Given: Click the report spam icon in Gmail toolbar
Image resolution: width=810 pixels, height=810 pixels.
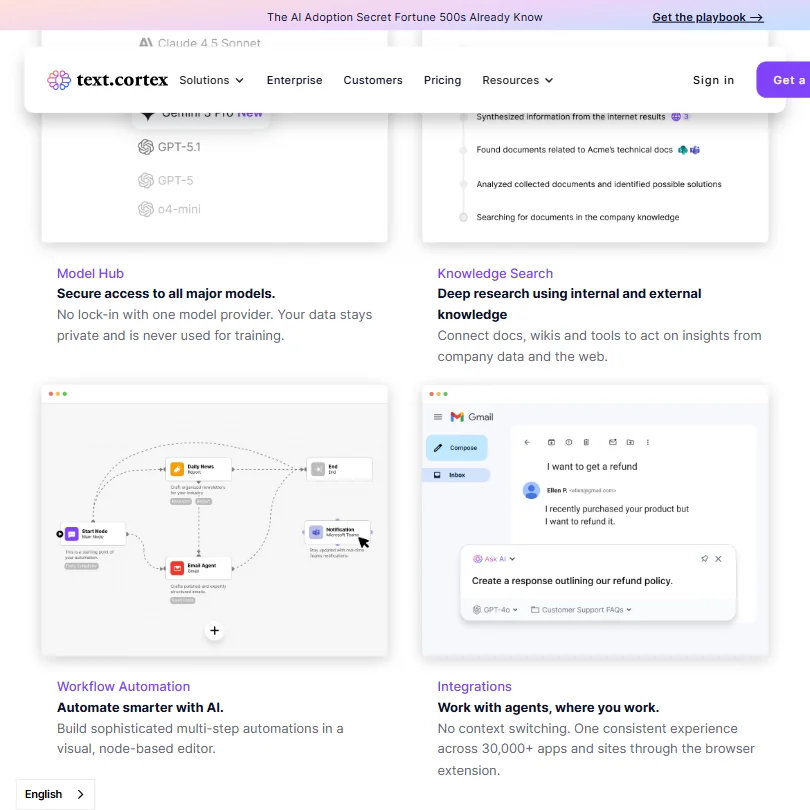Looking at the screenshot, I should click(569, 442).
